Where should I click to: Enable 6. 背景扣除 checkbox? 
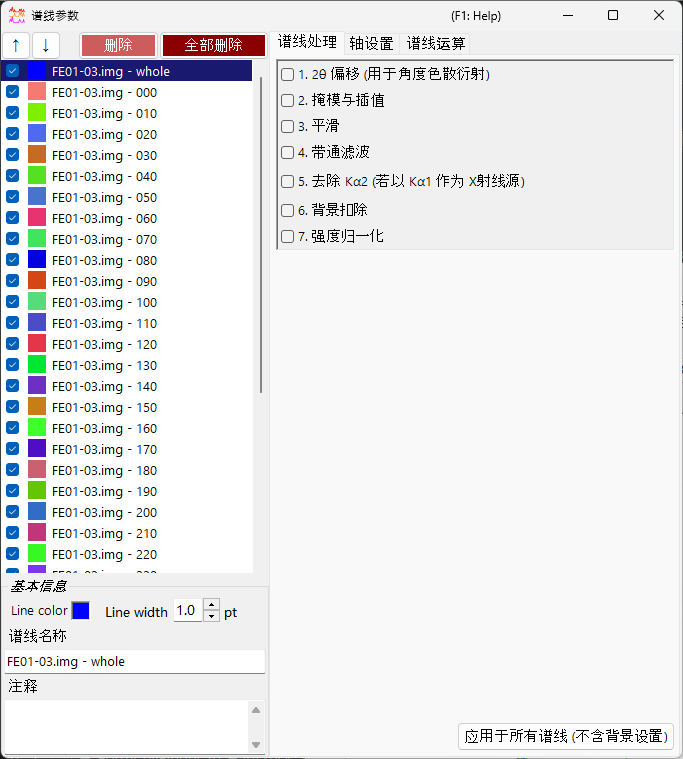click(288, 210)
